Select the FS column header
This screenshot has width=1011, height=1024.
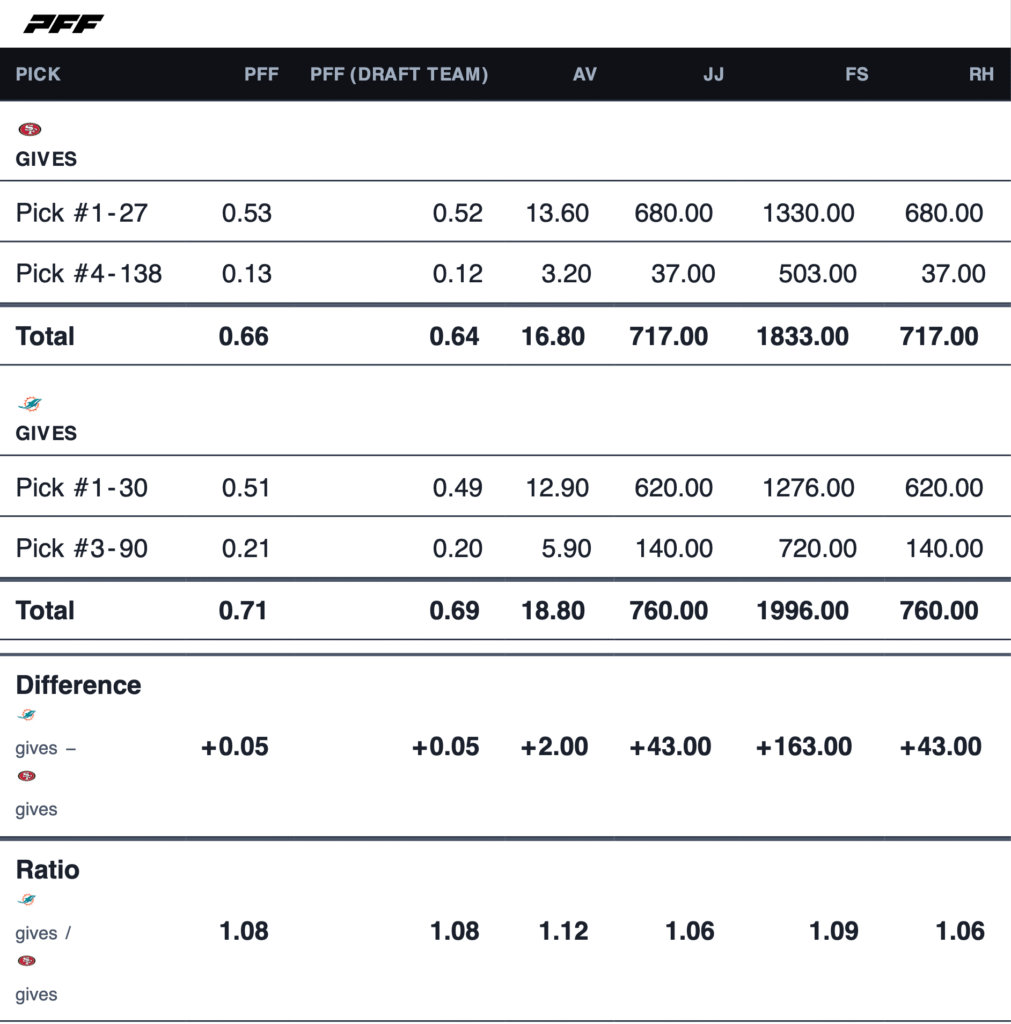856,74
